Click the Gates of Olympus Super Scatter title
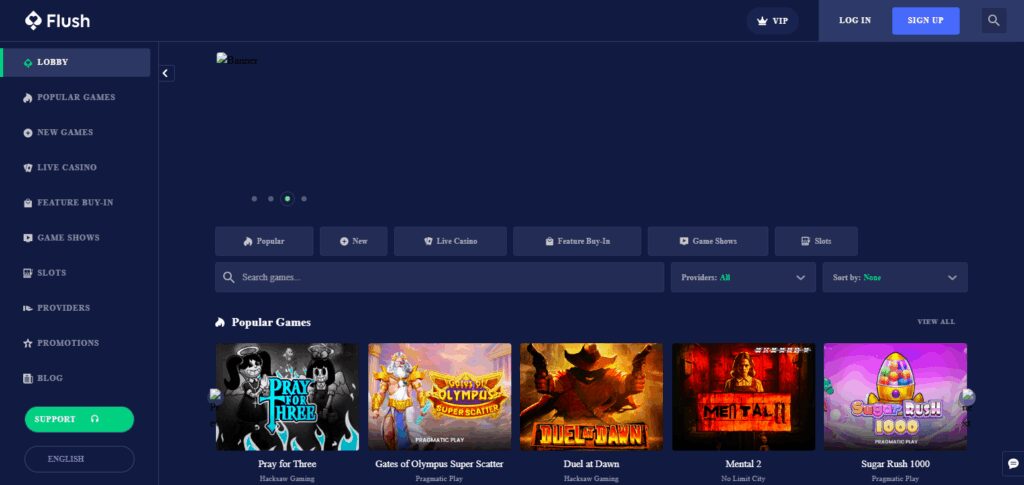 pos(440,464)
